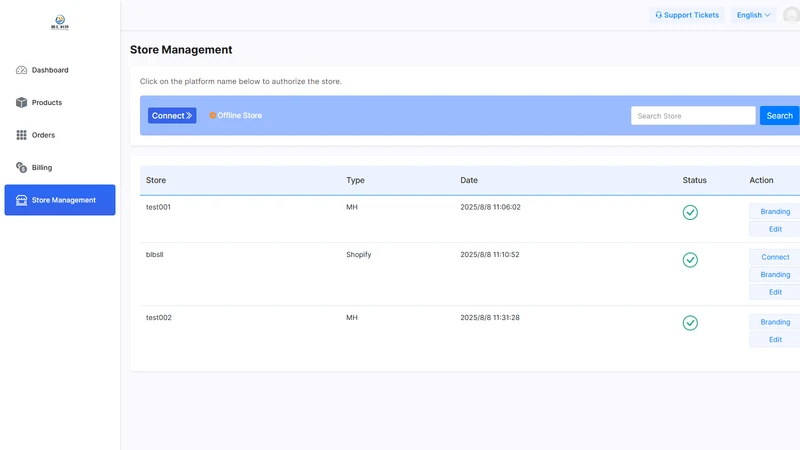Click the green status checkmark for test001
The image size is (800, 450).
(x=690, y=212)
